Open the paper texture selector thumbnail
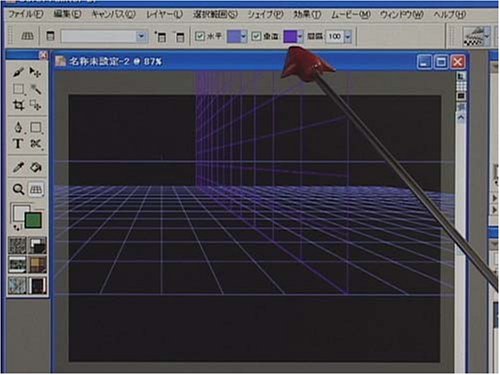Viewport: 500px width, 375px height. [x=17, y=246]
